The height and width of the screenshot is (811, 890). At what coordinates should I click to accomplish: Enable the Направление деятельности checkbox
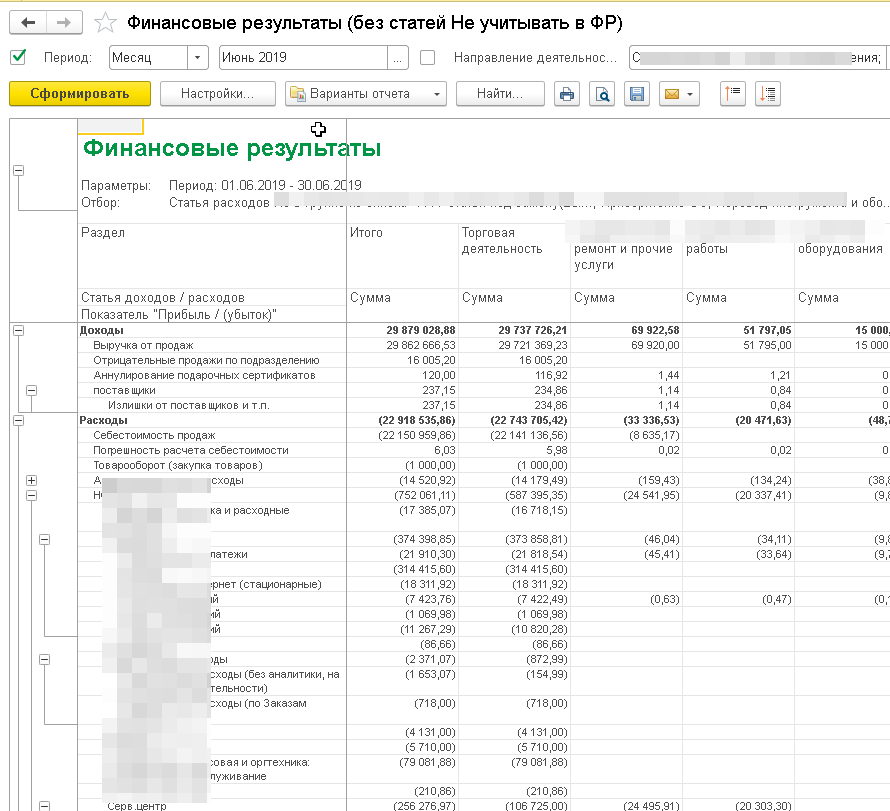point(427,57)
